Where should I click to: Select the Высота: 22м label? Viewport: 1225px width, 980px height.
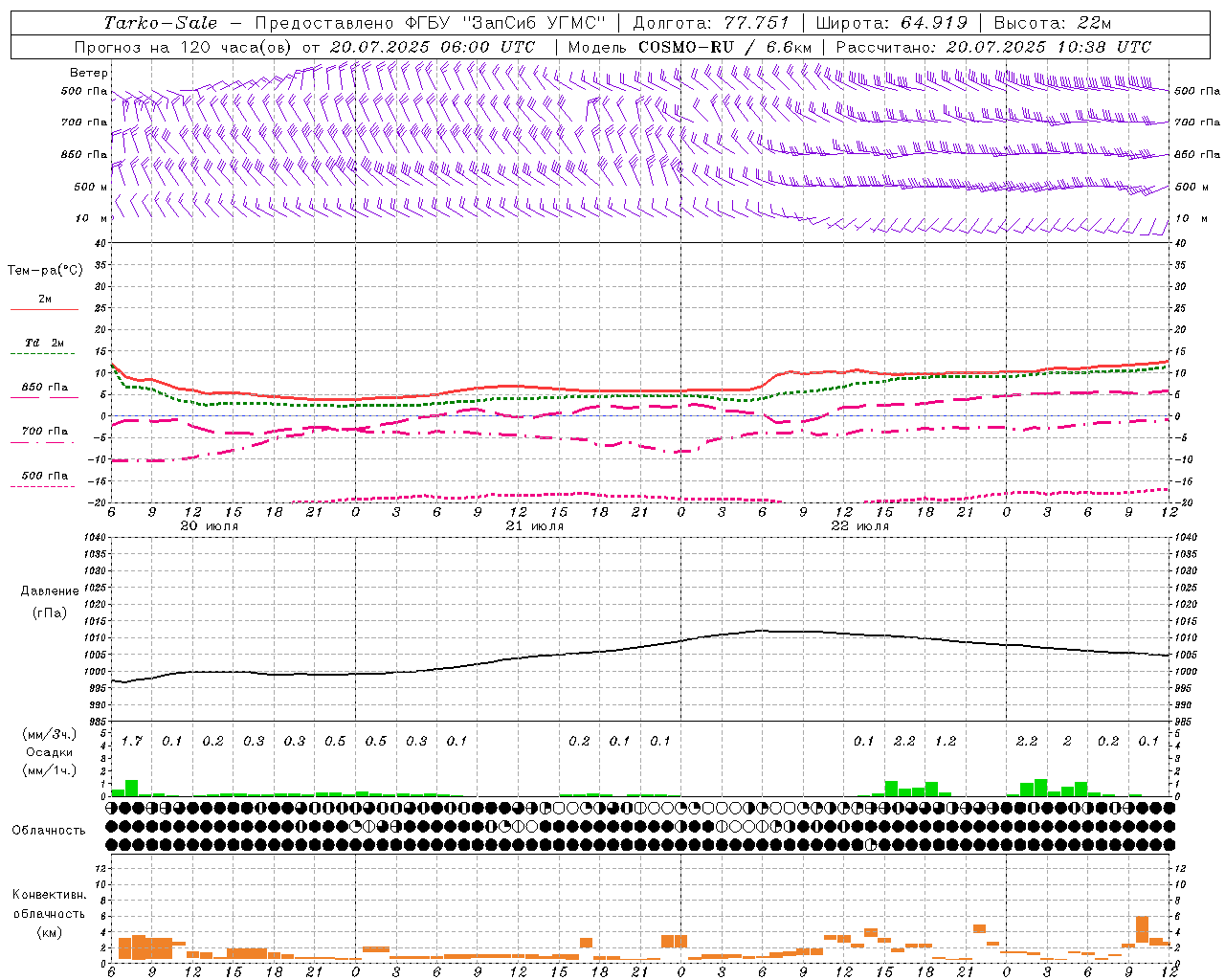[x=1052, y=23]
